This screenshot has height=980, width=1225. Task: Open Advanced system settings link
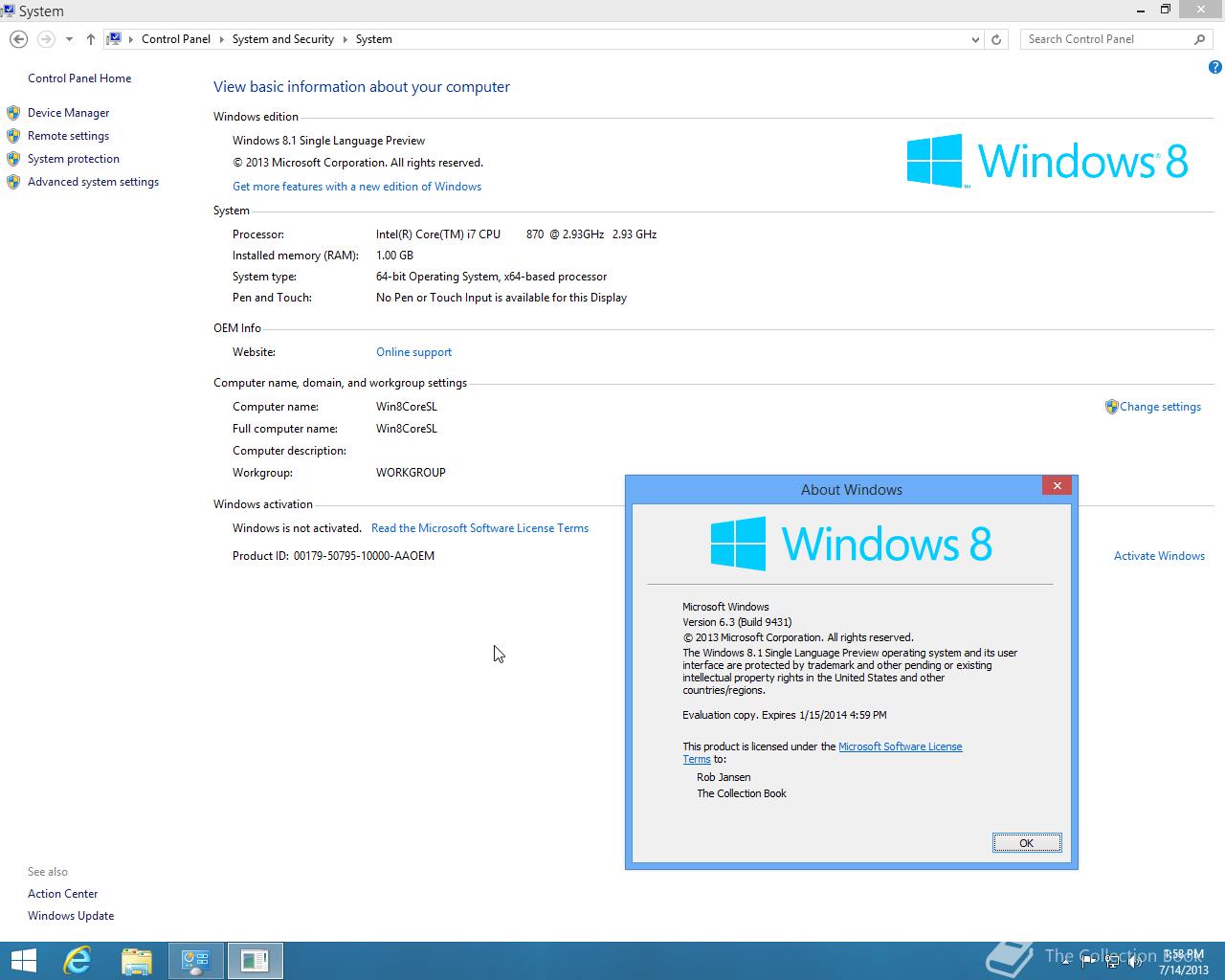pyautogui.click(x=93, y=182)
